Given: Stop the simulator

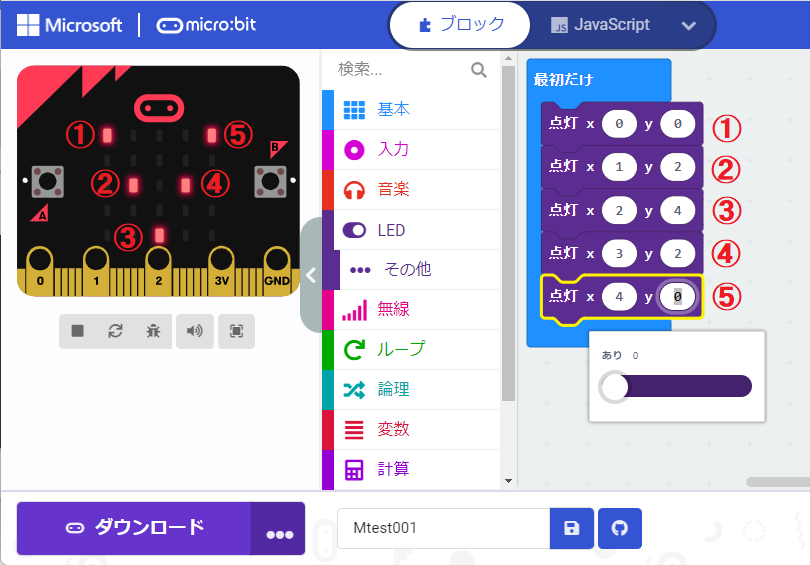Looking at the screenshot, I should coord(77,331).
